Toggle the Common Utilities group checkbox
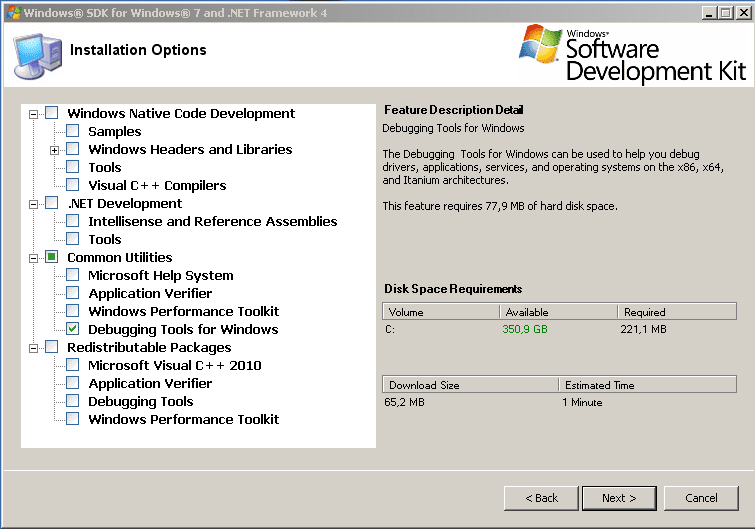755x529 pixels. 52,258
